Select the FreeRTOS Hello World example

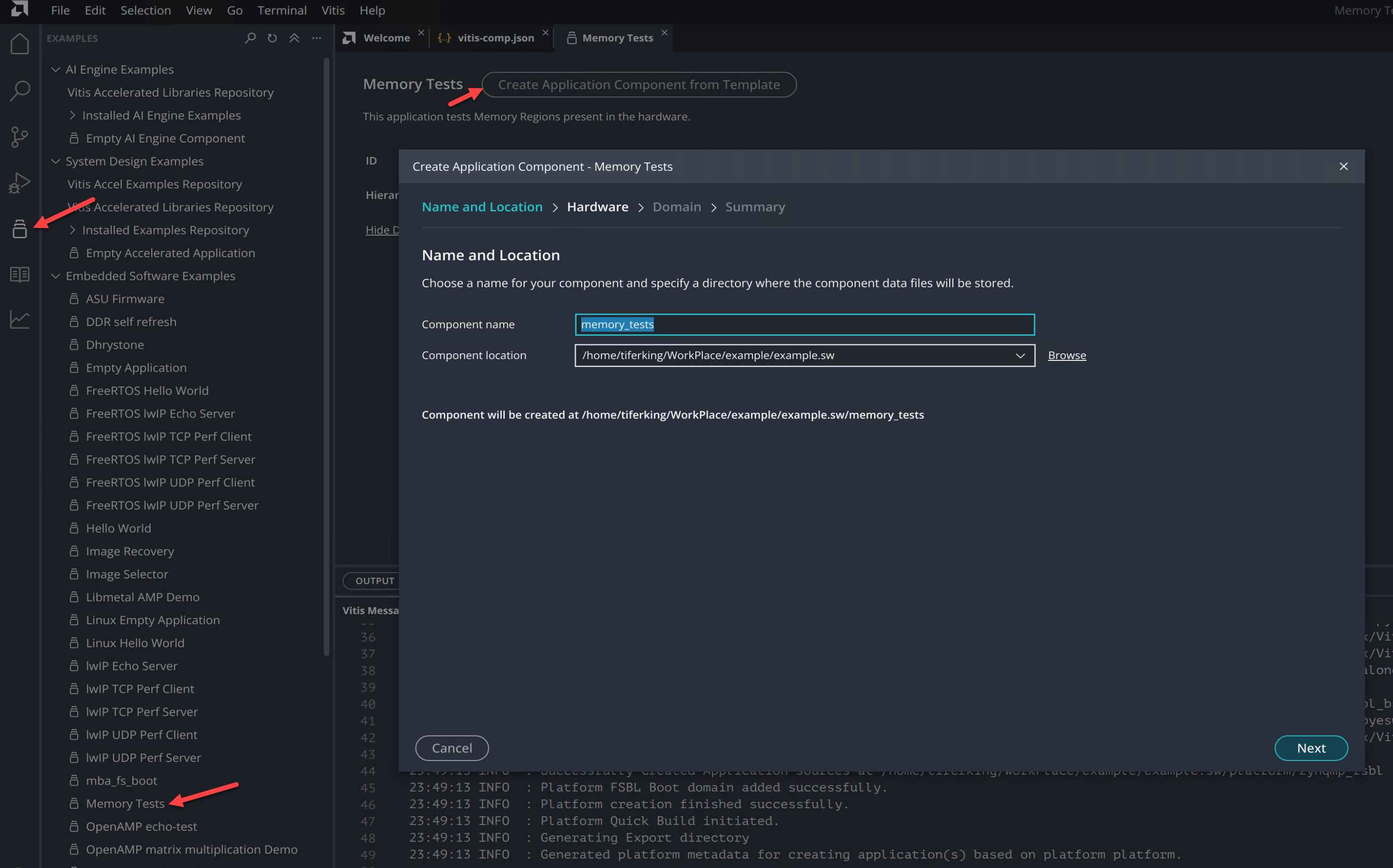tap(147, 391)
